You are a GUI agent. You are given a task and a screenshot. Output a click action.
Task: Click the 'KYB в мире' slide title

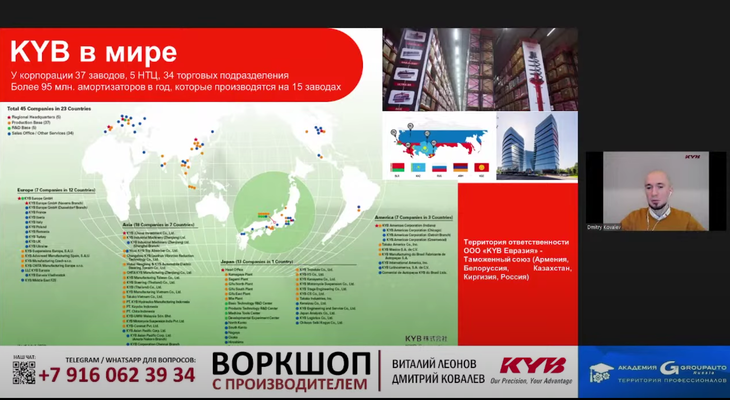(94, 51)
